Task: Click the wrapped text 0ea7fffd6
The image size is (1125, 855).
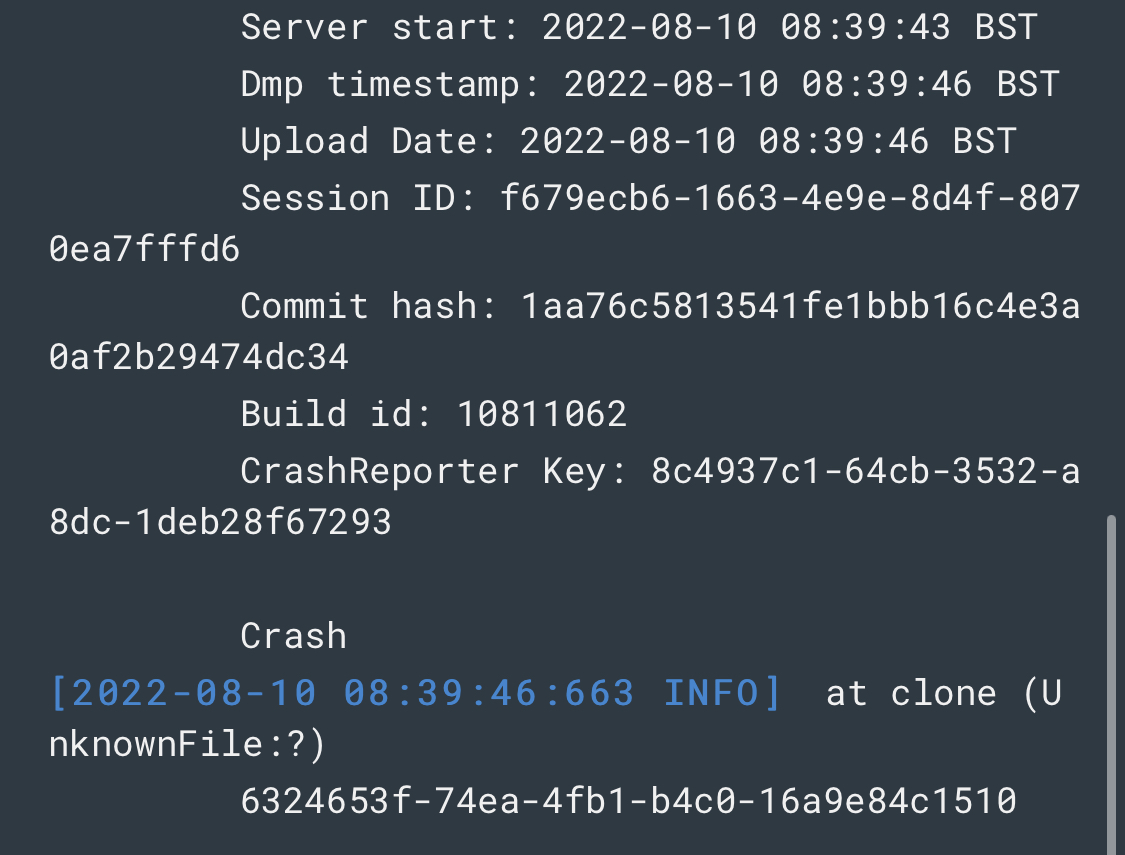Action: click(145, 250)
